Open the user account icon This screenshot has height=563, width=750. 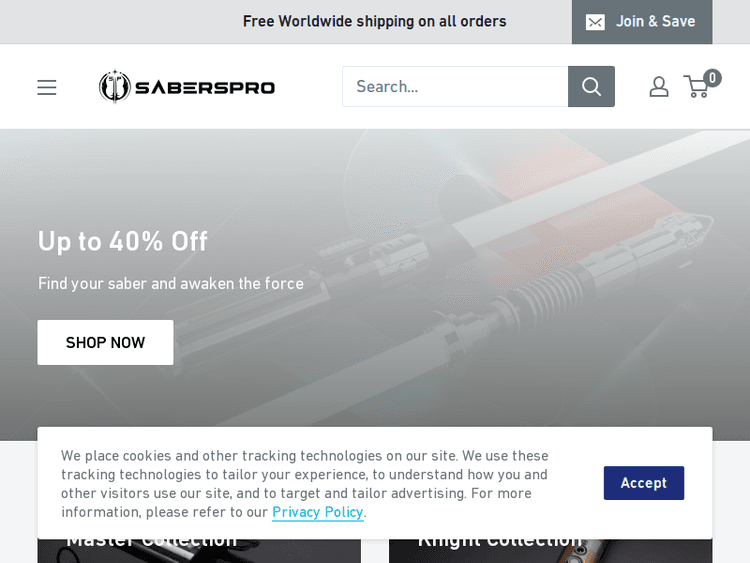659,87
